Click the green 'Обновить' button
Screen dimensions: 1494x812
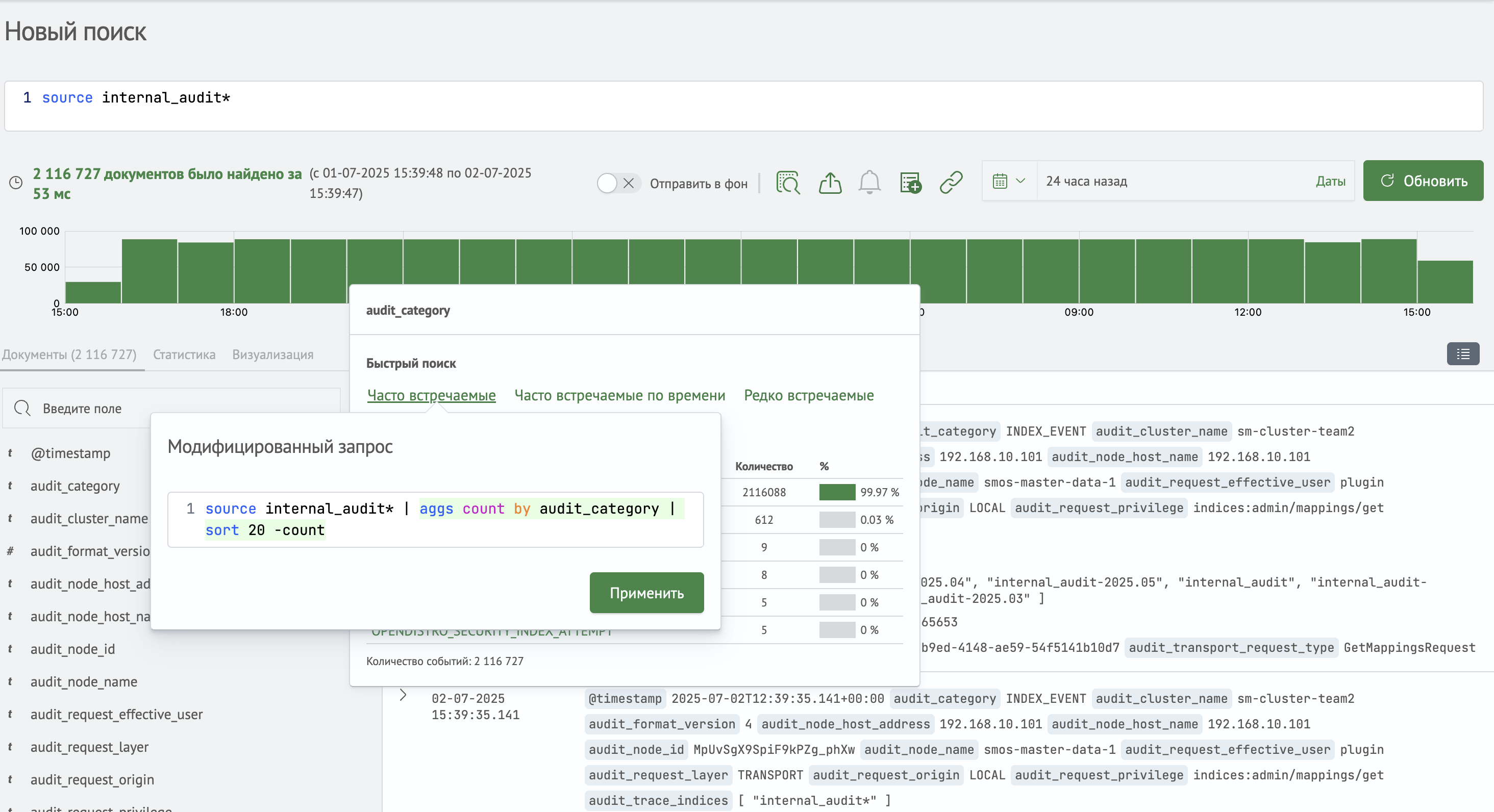pos(1423,181)
